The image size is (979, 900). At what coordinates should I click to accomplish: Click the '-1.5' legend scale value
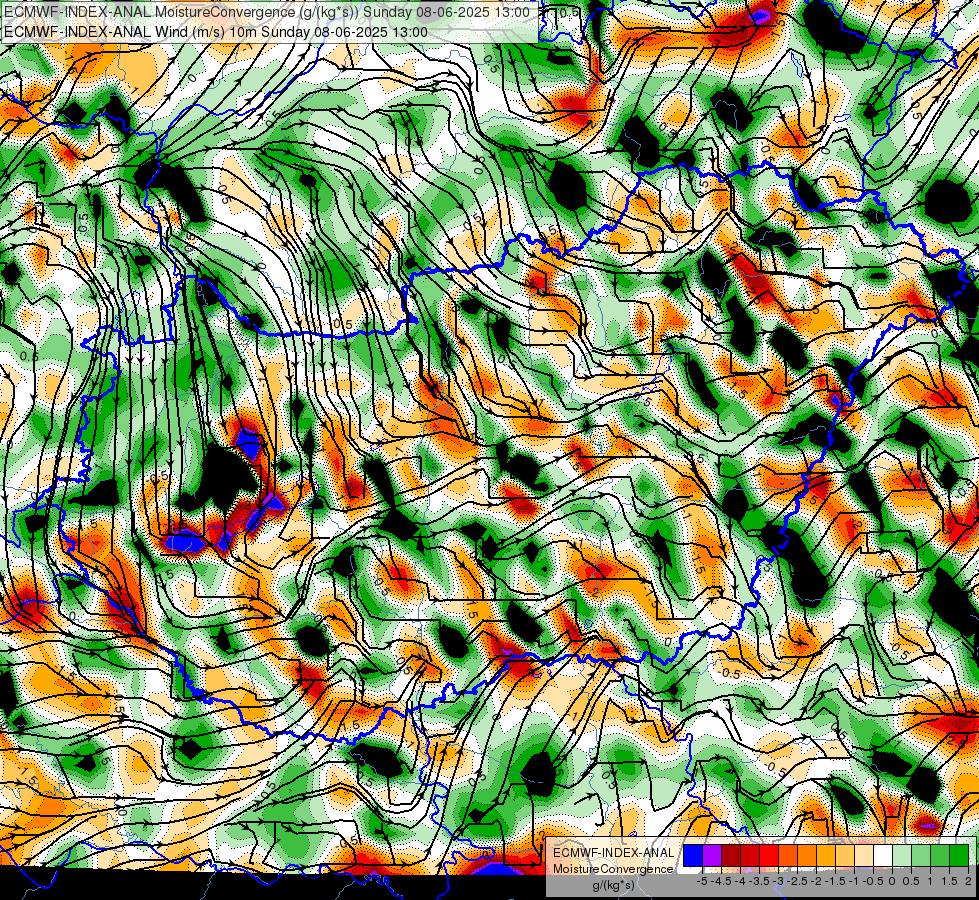point(835,881)
